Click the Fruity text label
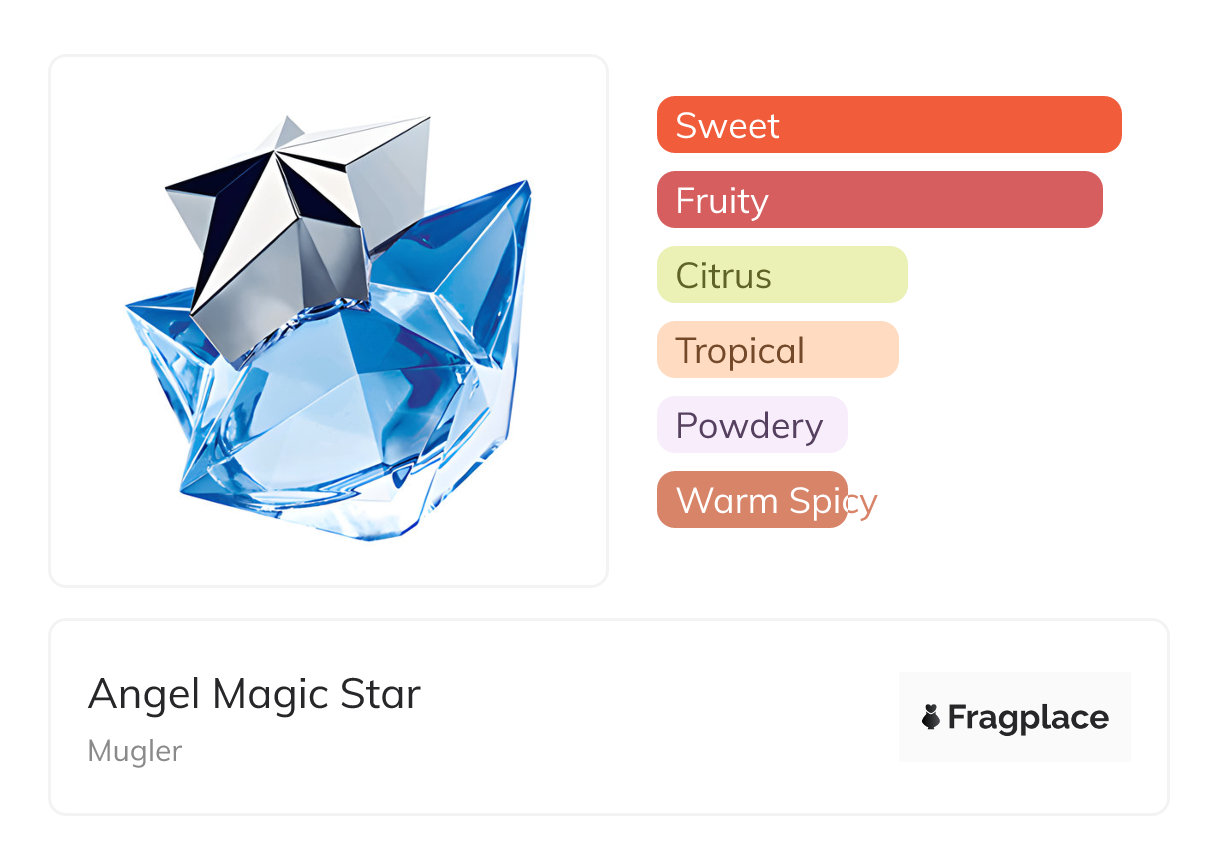The height and width of the screenshot is (864, 1218). (x=722, y=201)
